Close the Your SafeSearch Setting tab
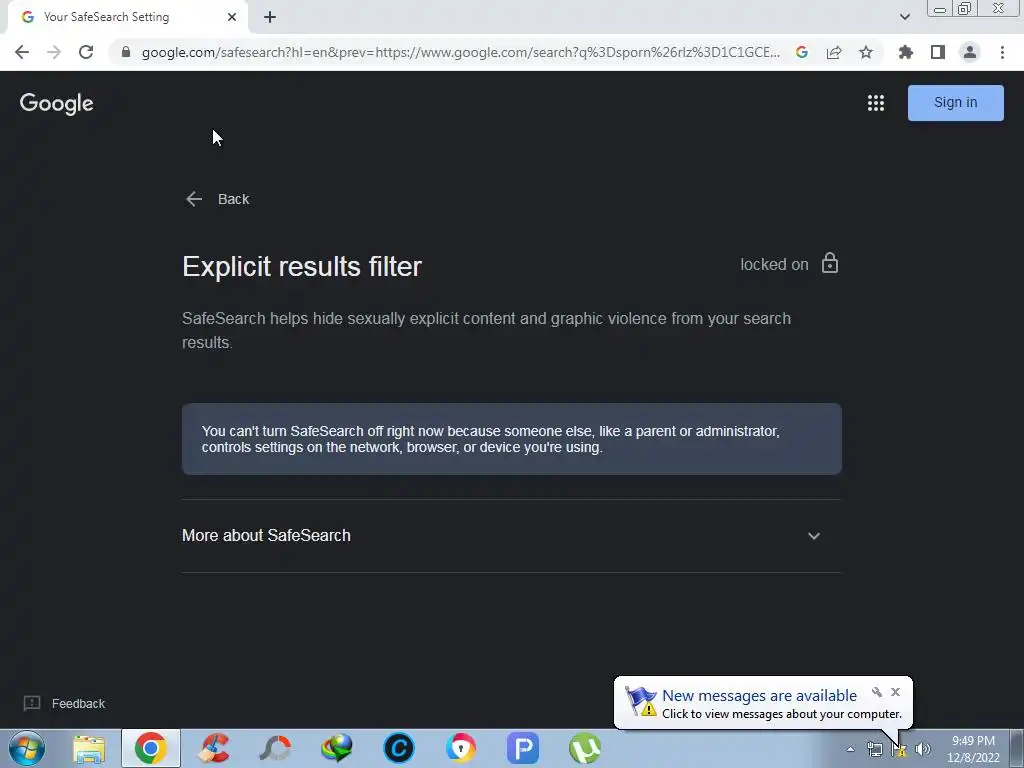Screen dimensions: 1024x768 (x=232, y=17)
